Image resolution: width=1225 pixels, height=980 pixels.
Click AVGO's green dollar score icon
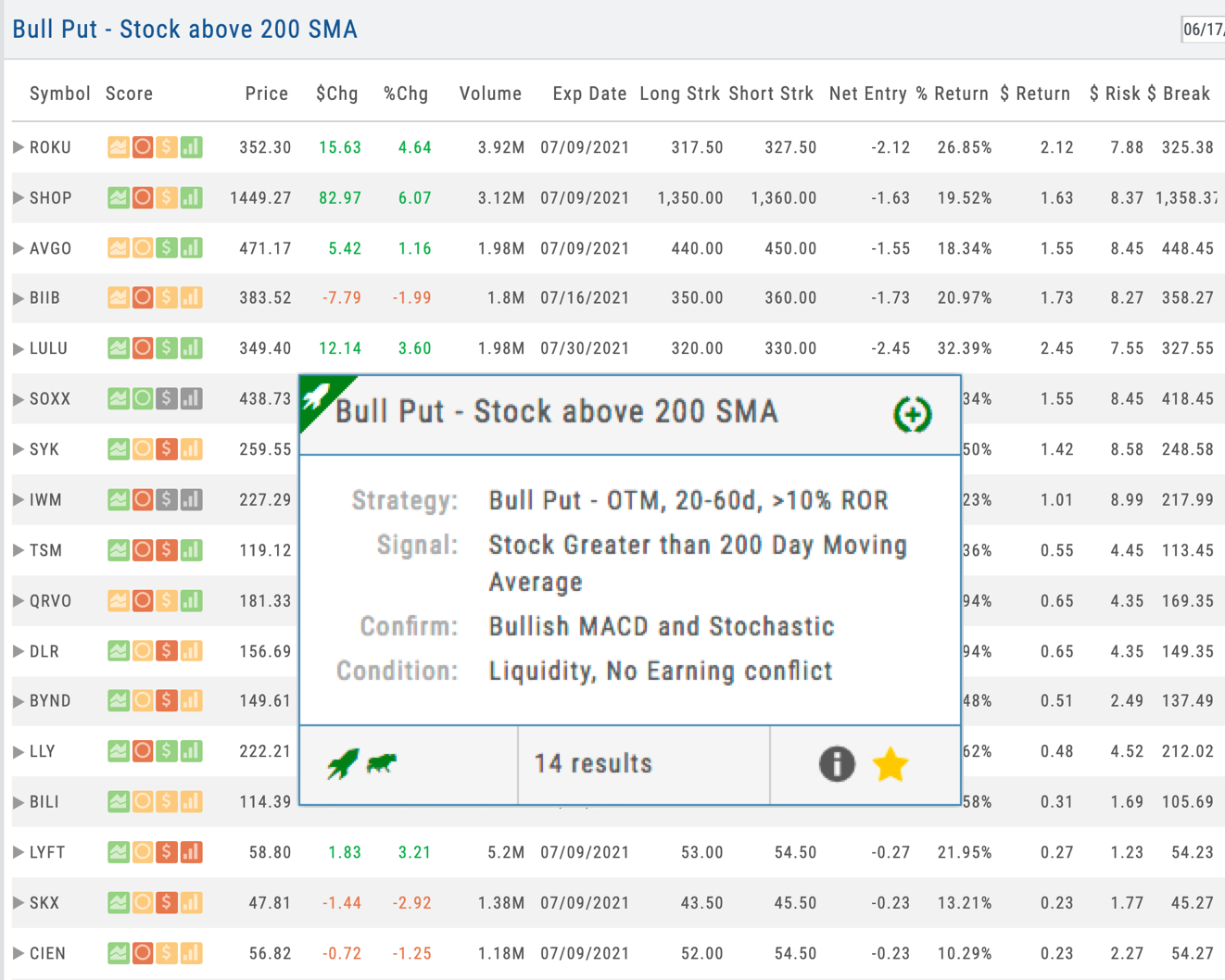coord(167,248)
